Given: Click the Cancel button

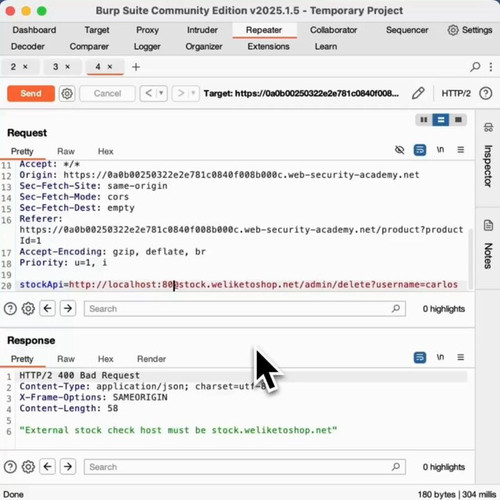Looking at the screenshot, I should coord(107,93).
